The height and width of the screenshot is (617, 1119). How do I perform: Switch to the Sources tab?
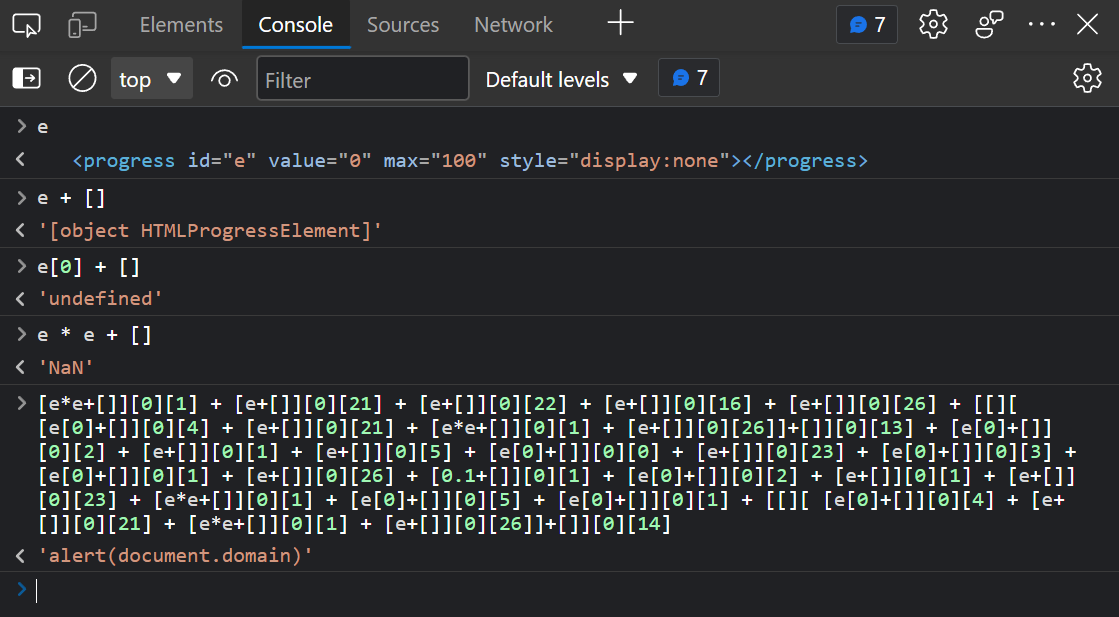(403, 25)
